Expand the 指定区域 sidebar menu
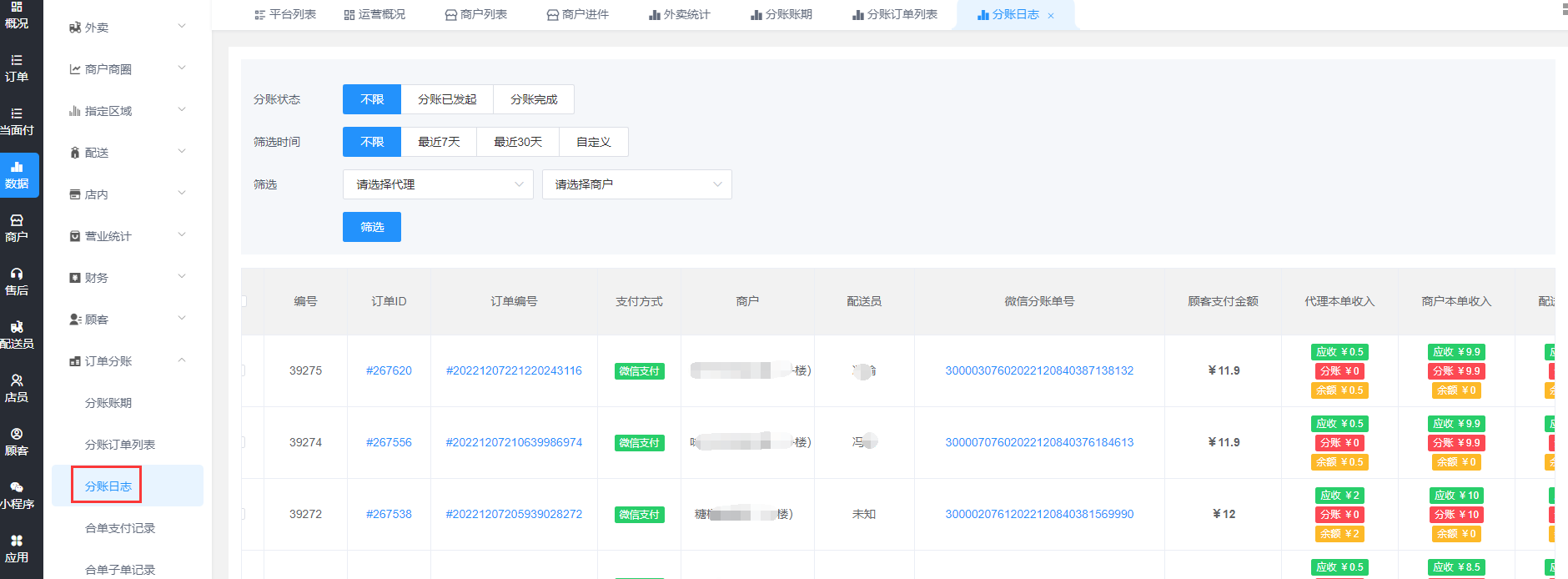Viewport: 1568px width, 579px height. click(x=182, y=110)
